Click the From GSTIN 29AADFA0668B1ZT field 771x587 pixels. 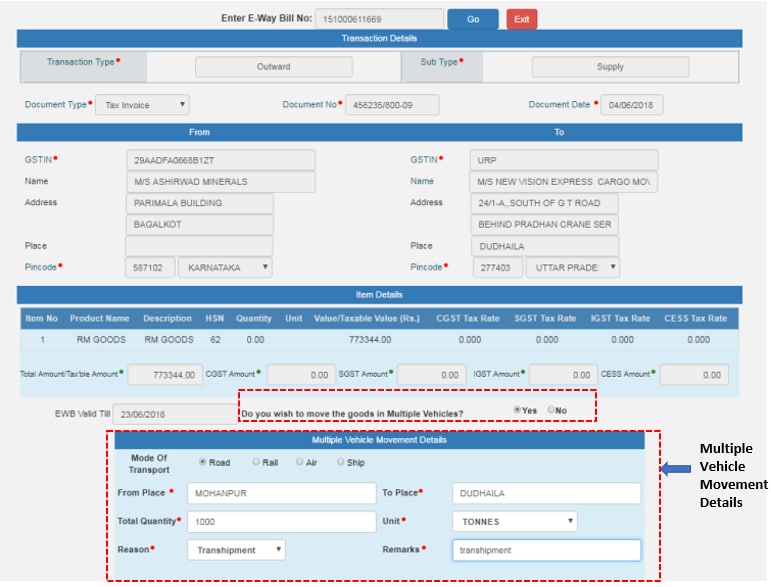click(221, 160)
